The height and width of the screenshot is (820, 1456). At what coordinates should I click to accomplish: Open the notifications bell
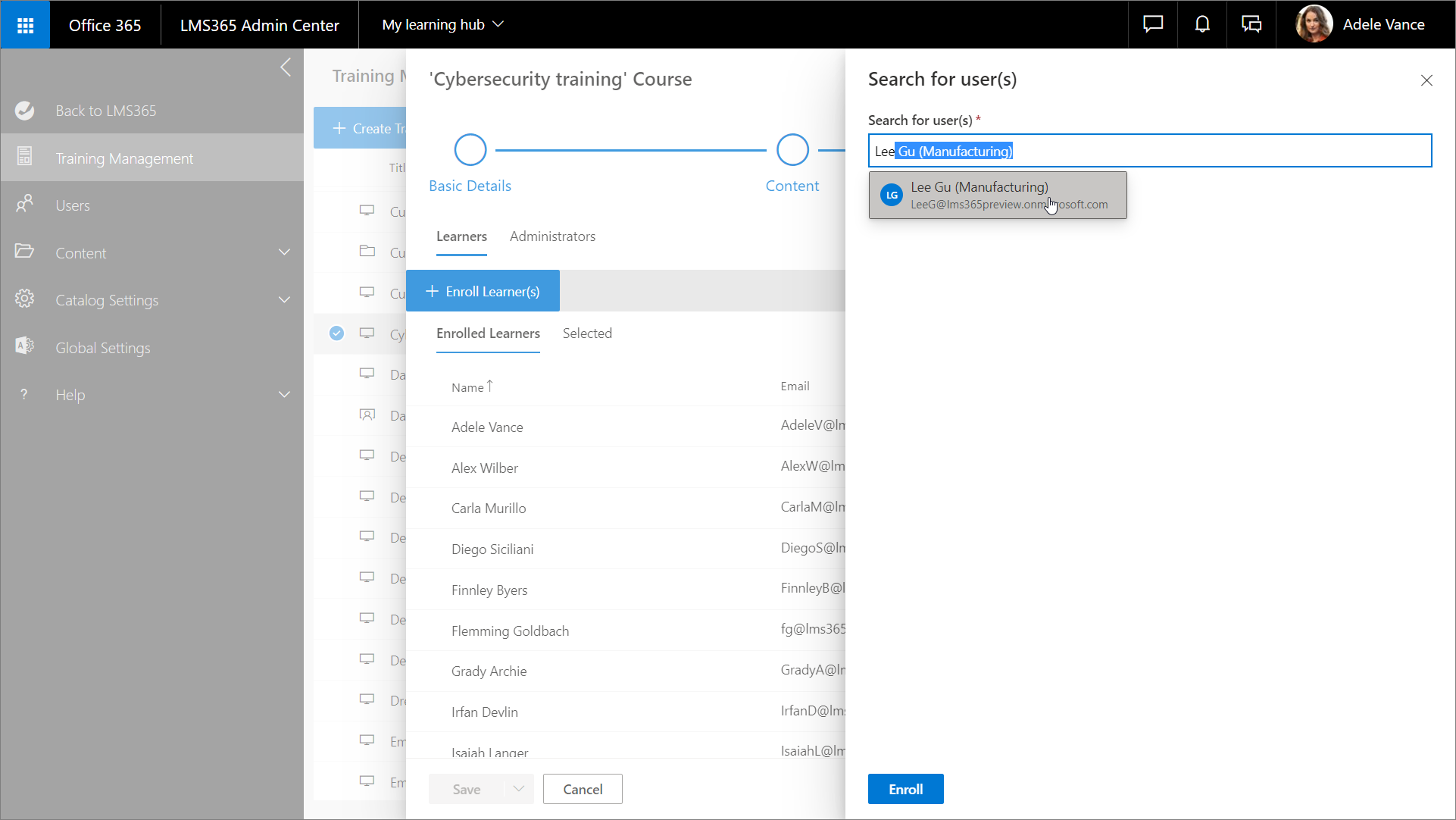(x=1202, y=25)
